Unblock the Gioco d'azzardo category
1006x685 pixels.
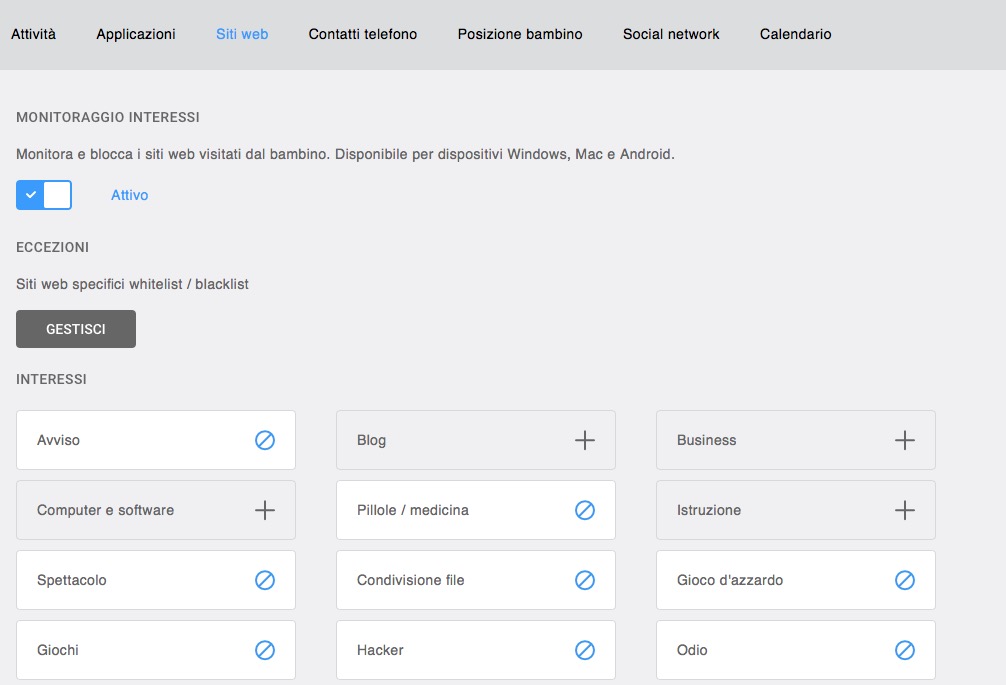(905, 580)
